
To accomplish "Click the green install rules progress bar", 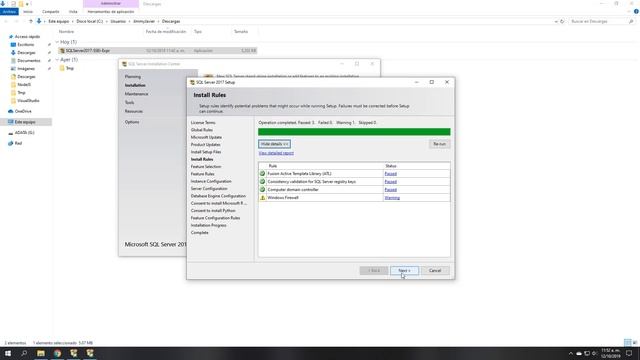I will click(354, 132).
